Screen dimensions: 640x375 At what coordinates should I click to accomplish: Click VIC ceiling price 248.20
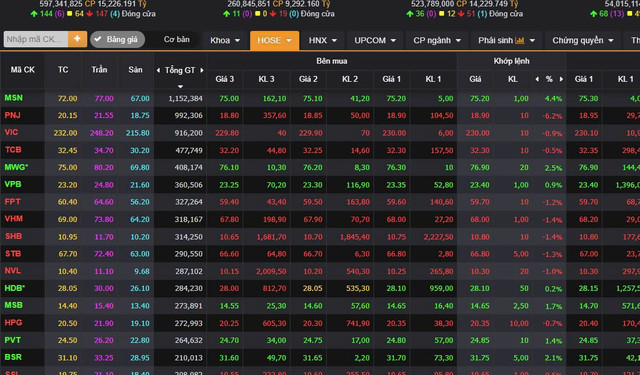(x=102, y=133)
